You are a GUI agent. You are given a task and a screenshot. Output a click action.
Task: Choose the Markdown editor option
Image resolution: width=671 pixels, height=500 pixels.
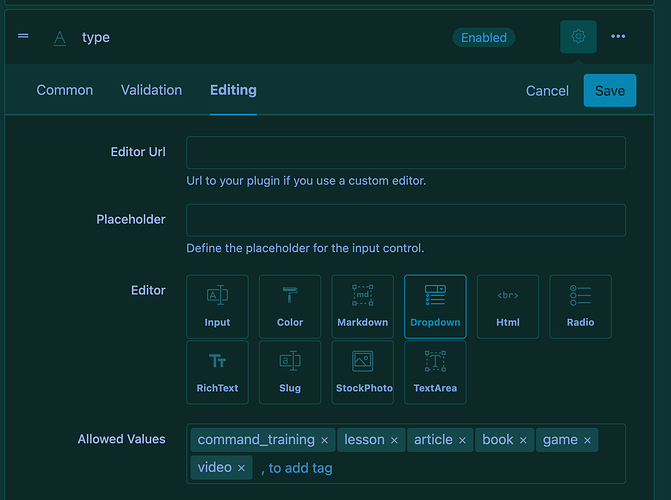362,307
